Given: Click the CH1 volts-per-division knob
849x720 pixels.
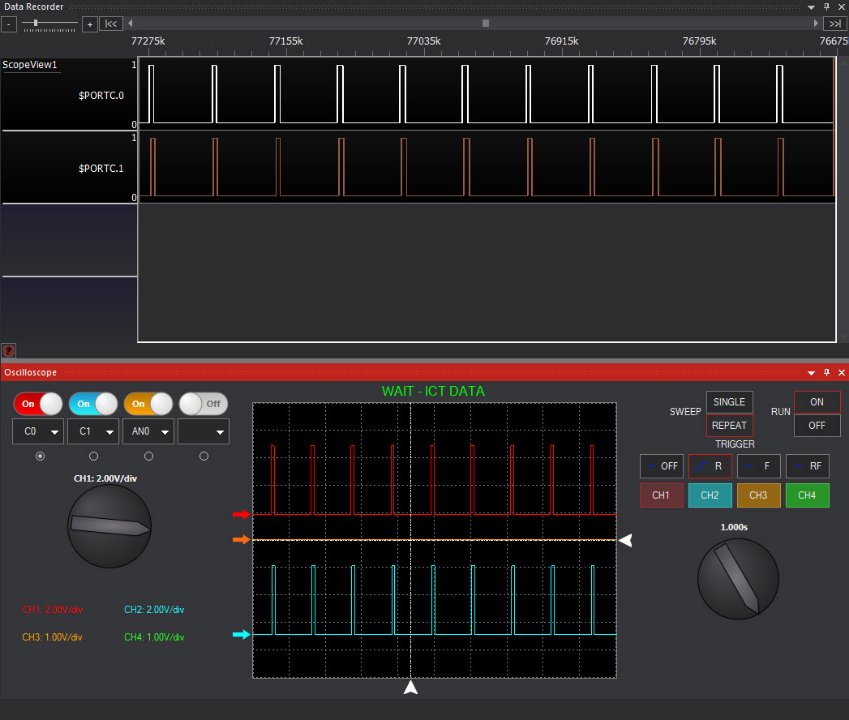Looking at the screenshot, I should [x=109, y=526].
